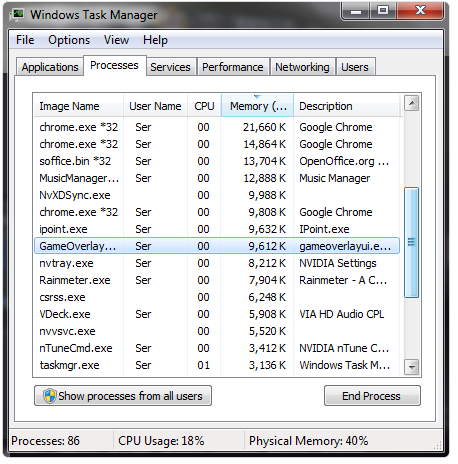Open the Help menu
Viewport: 458px width, 464px height.
pyautogui.click(x=155, y=40)
